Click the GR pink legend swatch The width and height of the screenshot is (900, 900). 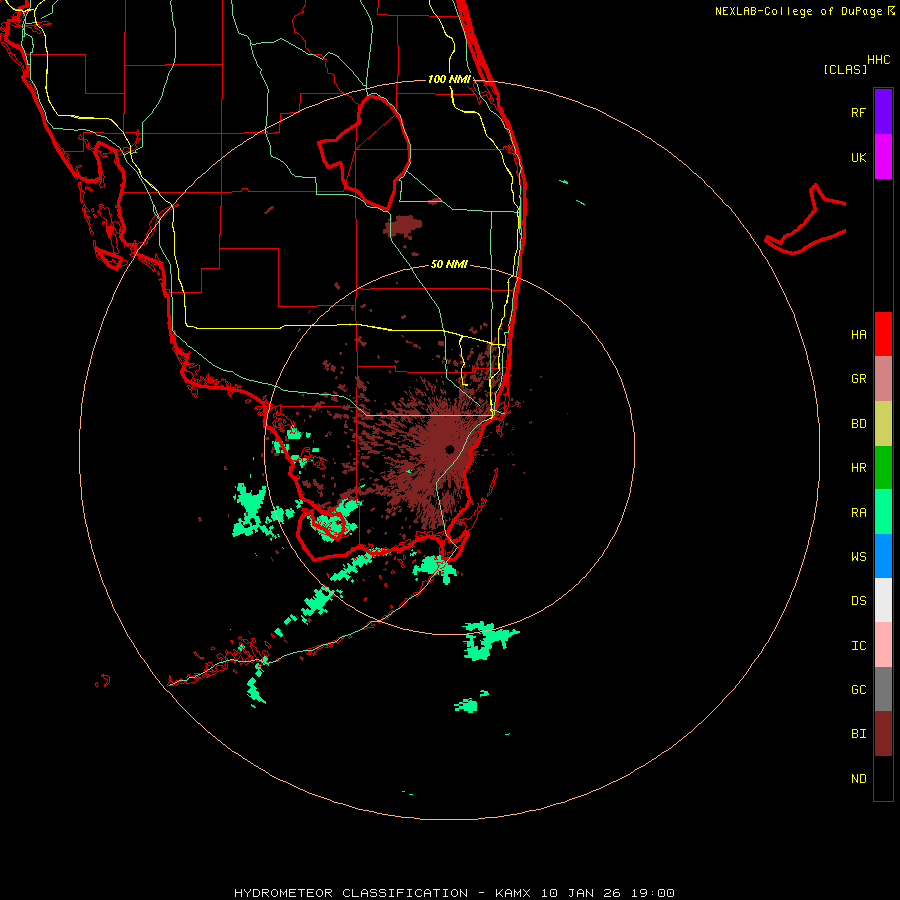[883, 379]
